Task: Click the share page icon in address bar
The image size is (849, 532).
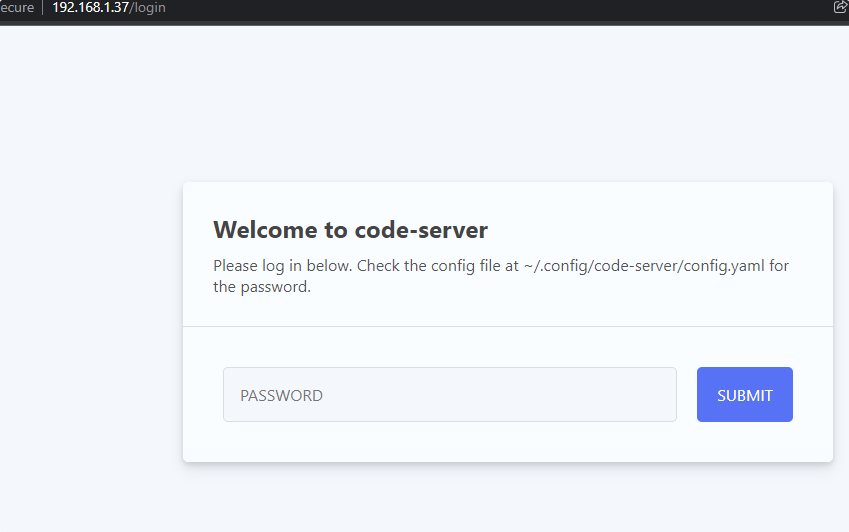Action: pyautogui.click(x=839, y=8)
